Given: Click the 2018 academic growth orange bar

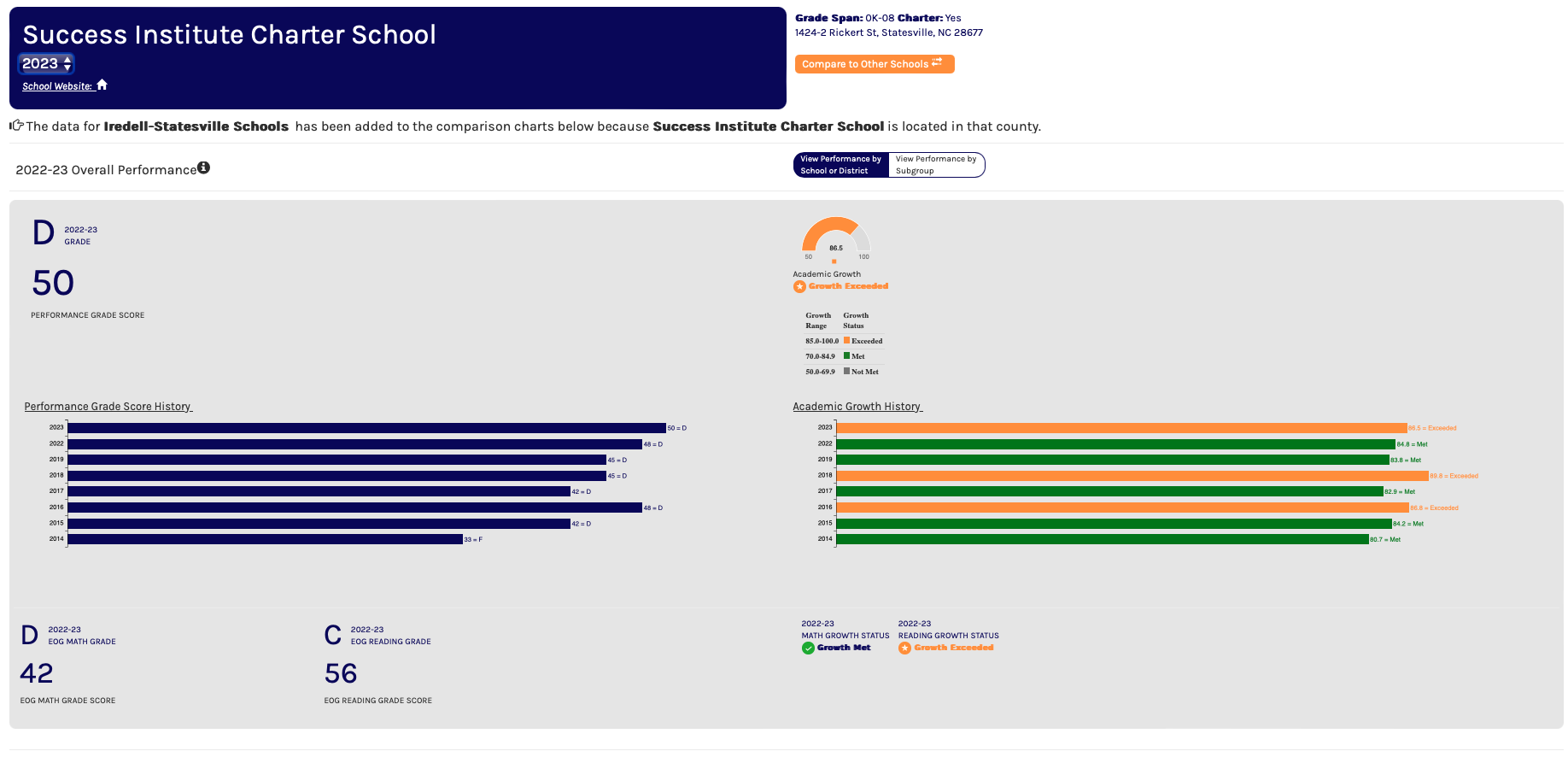Looking at the screenshot, I should pos(1132,476).
